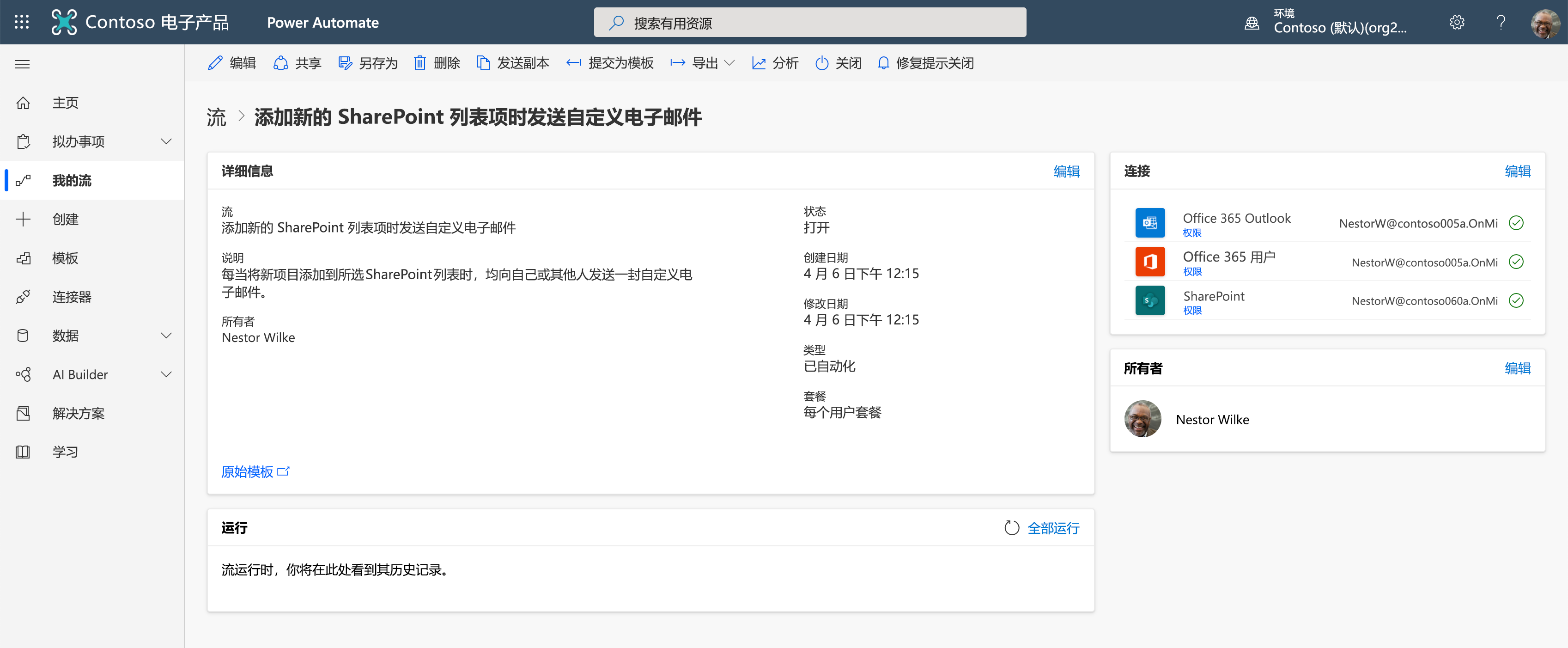Click the 流 breadcrumb link

point(216,117)
